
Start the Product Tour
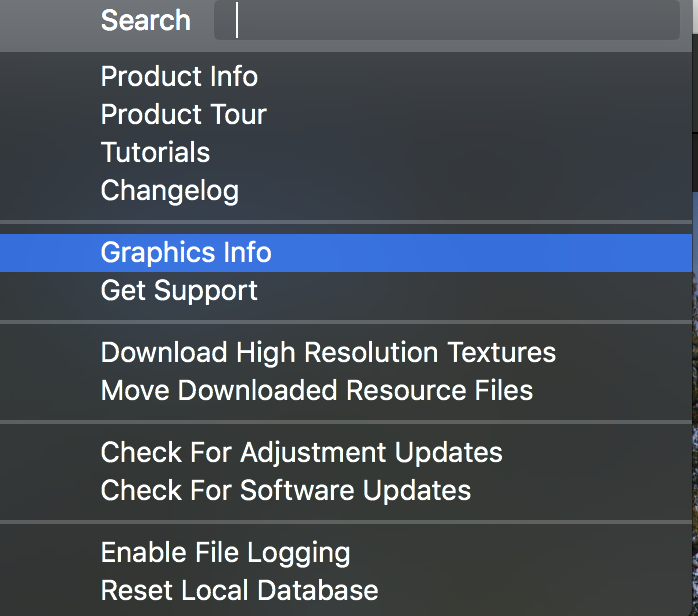346,114
